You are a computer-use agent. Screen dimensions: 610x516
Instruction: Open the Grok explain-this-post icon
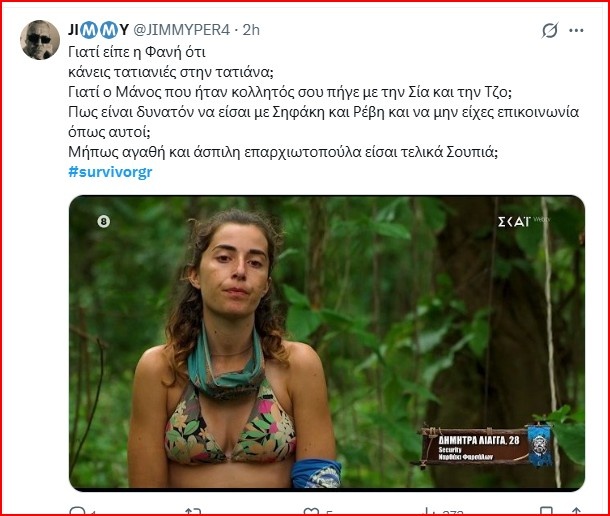pos(549,31)
